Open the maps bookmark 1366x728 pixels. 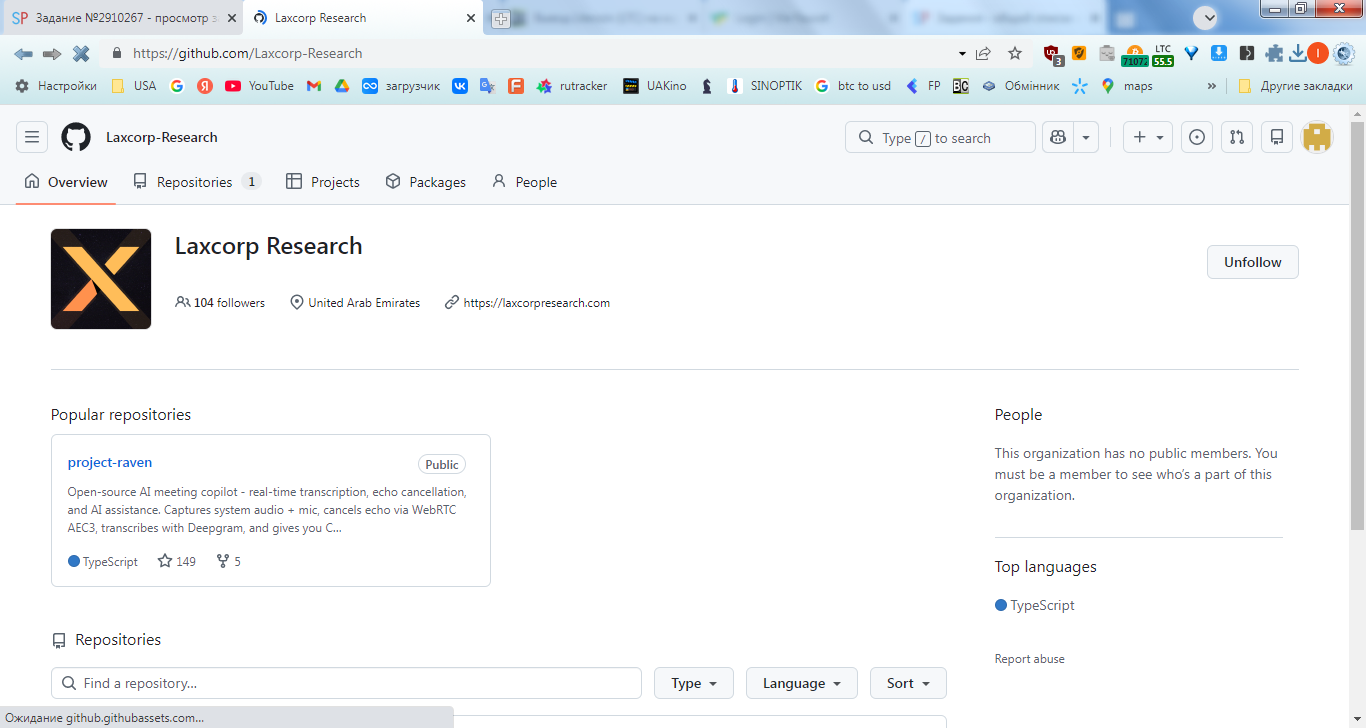[1127, 86]
